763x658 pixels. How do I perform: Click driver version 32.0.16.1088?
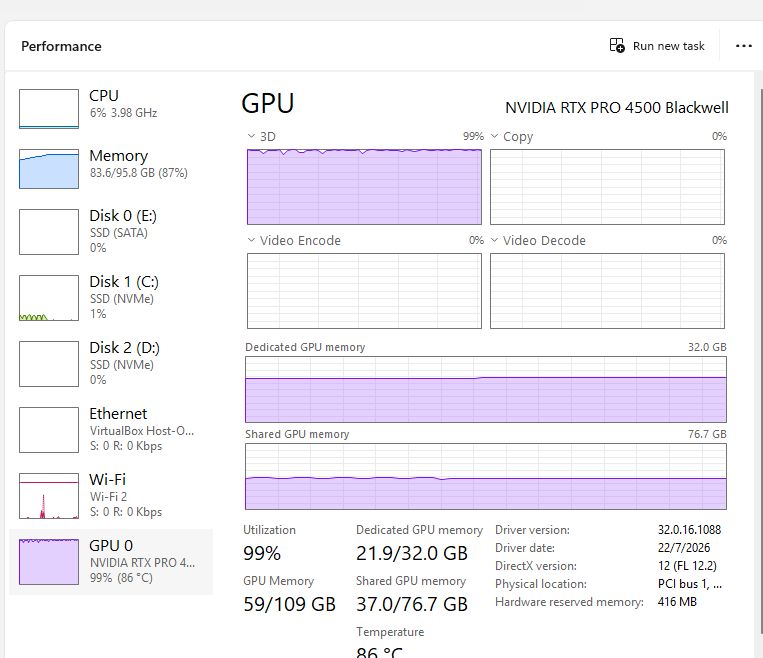coord(689,530)
